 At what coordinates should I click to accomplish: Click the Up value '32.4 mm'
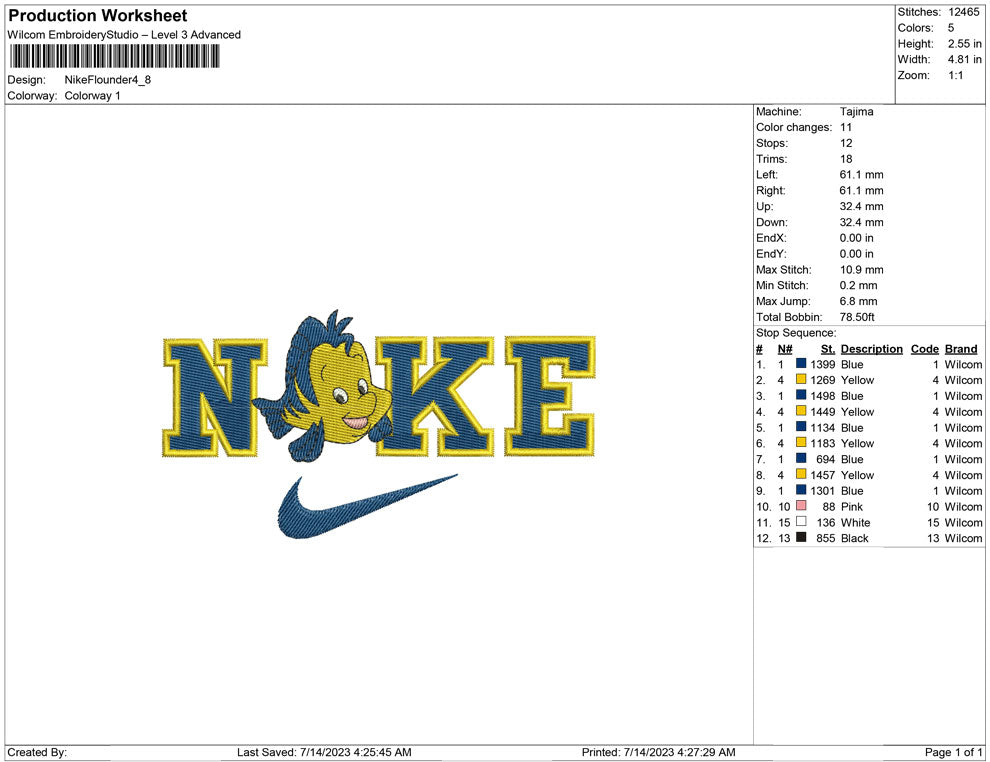(x=861, y=206)
